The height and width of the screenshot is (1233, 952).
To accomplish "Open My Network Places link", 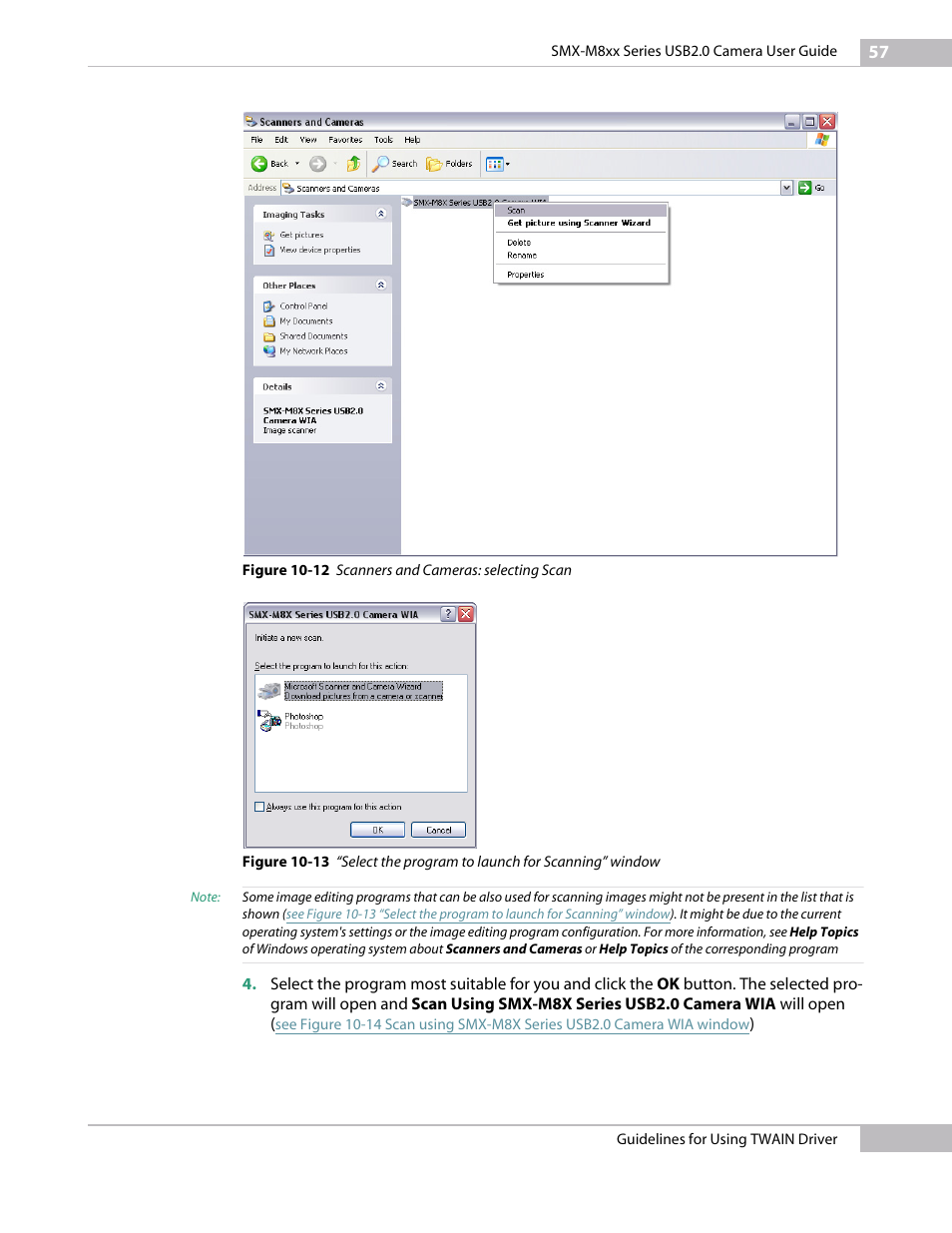I will [313, 351].
